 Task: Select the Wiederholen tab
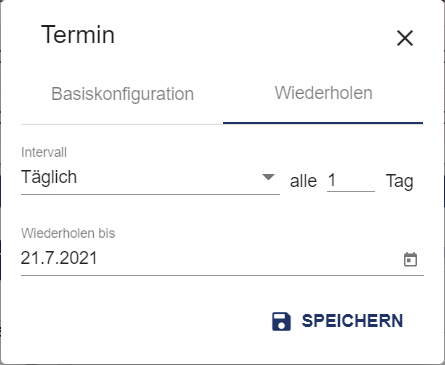coord(323,93)
